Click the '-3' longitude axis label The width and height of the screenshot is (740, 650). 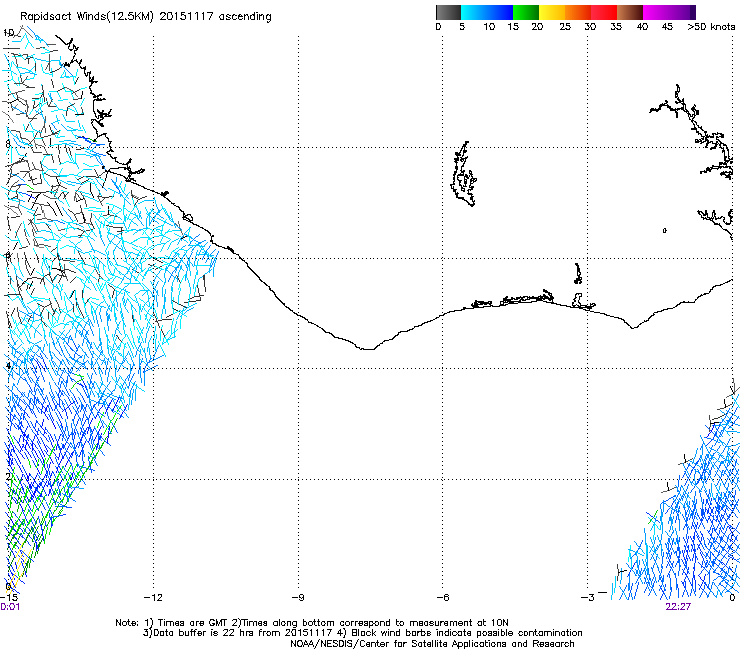pos(588,598)
